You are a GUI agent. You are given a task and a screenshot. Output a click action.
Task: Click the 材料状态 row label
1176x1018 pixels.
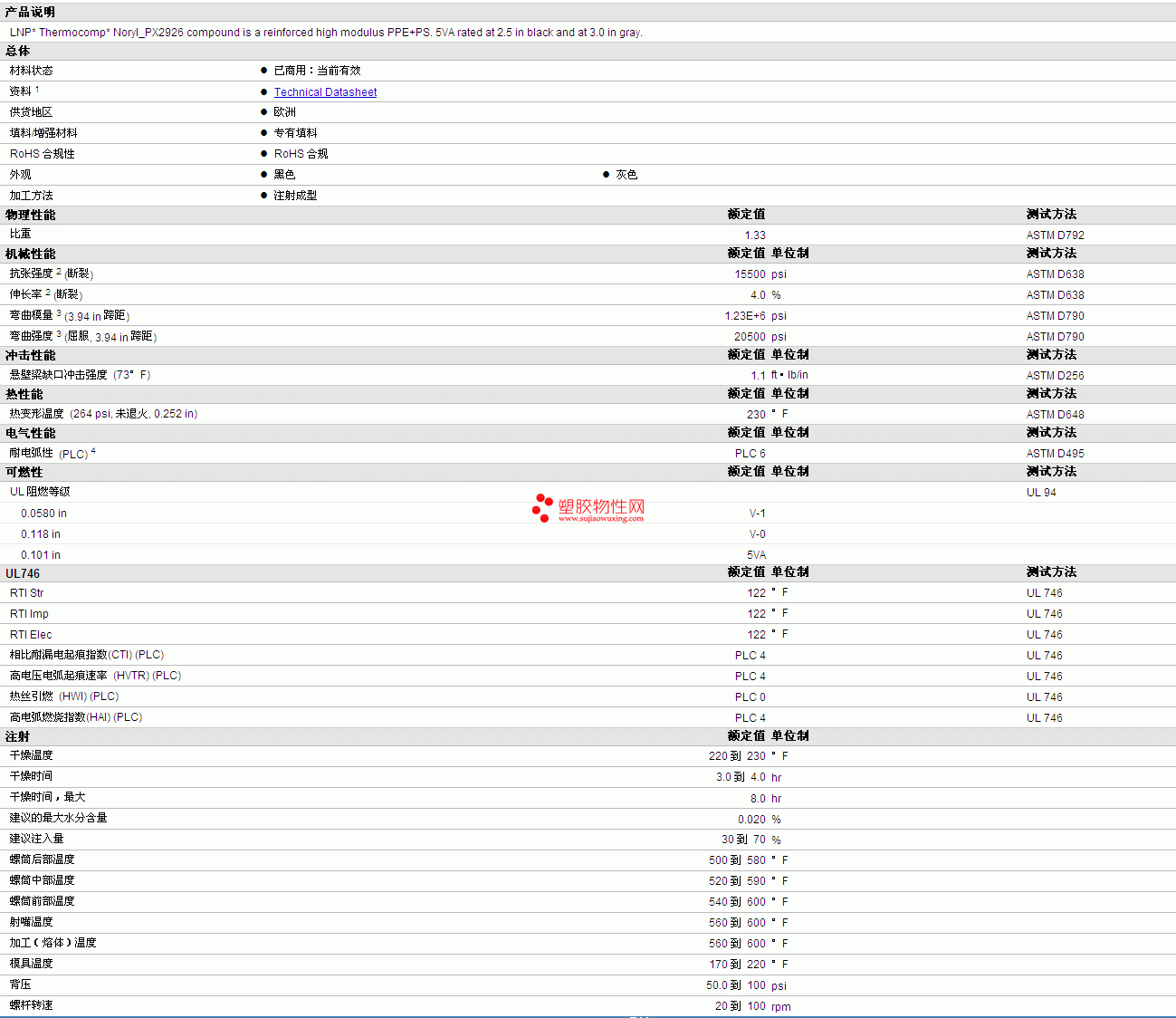(31, 71)
